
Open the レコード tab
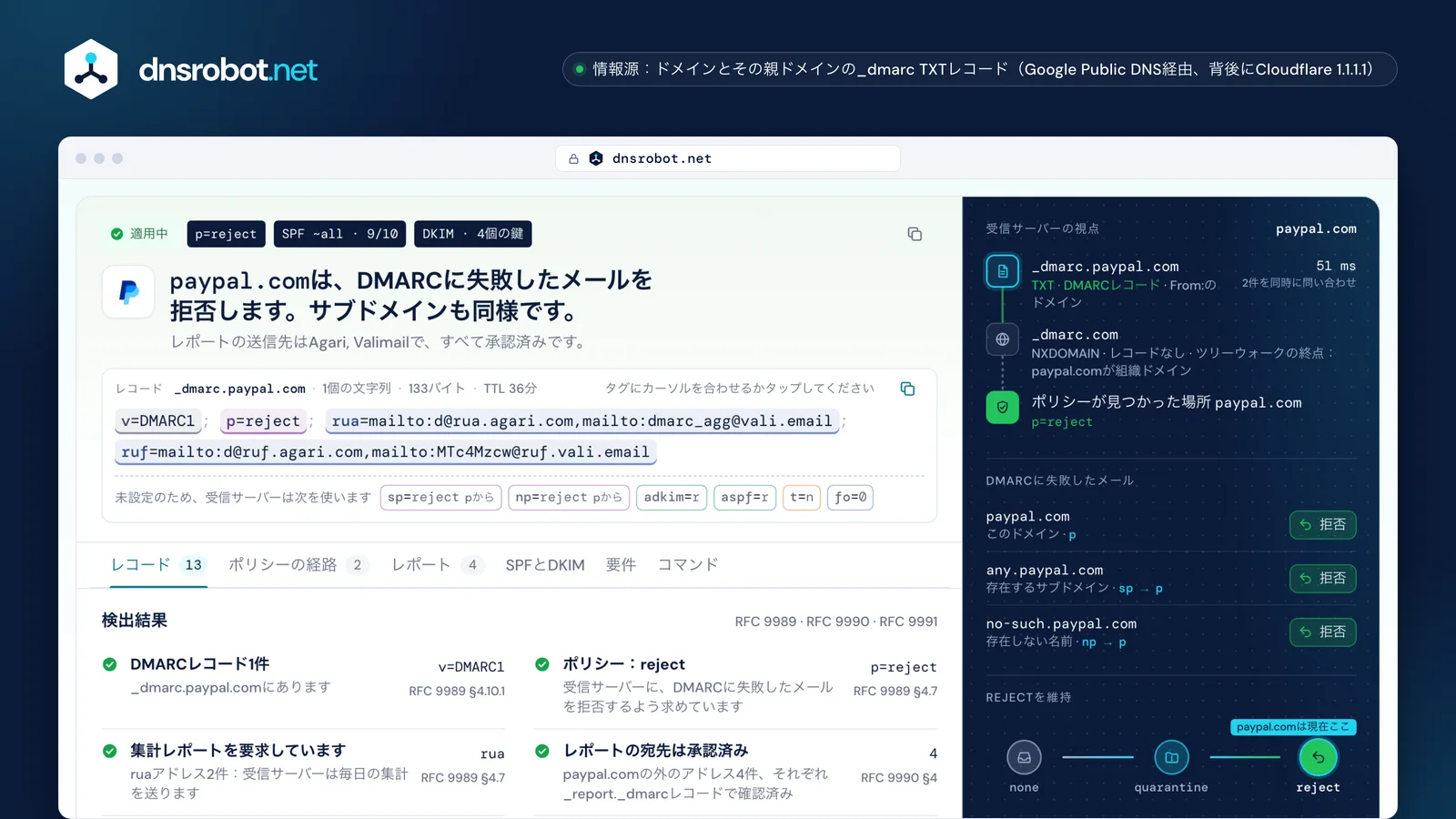point(158,565)
